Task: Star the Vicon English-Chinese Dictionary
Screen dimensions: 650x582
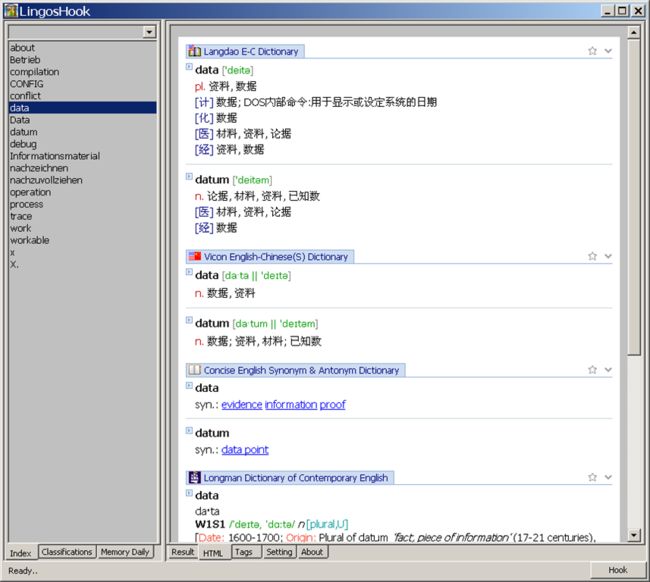Action: (x=592, y=256)
